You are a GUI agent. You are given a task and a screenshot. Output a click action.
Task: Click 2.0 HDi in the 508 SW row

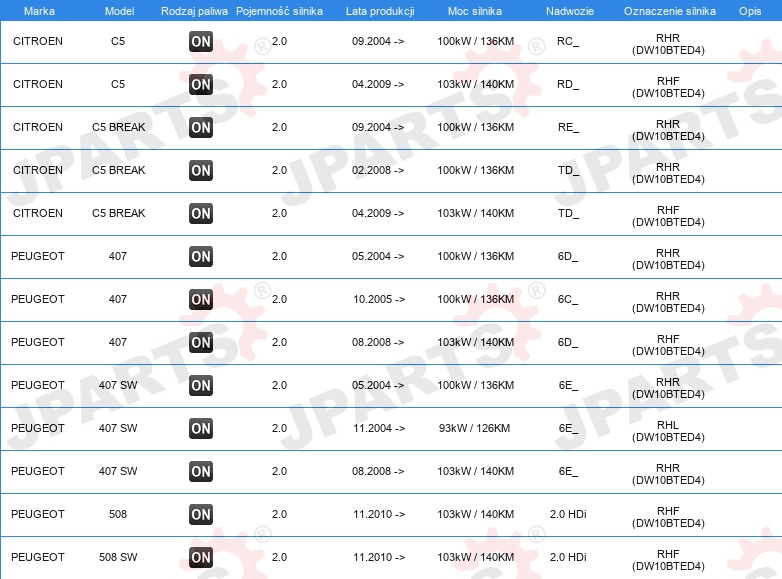pyautogui.click(x=568, y=557)
